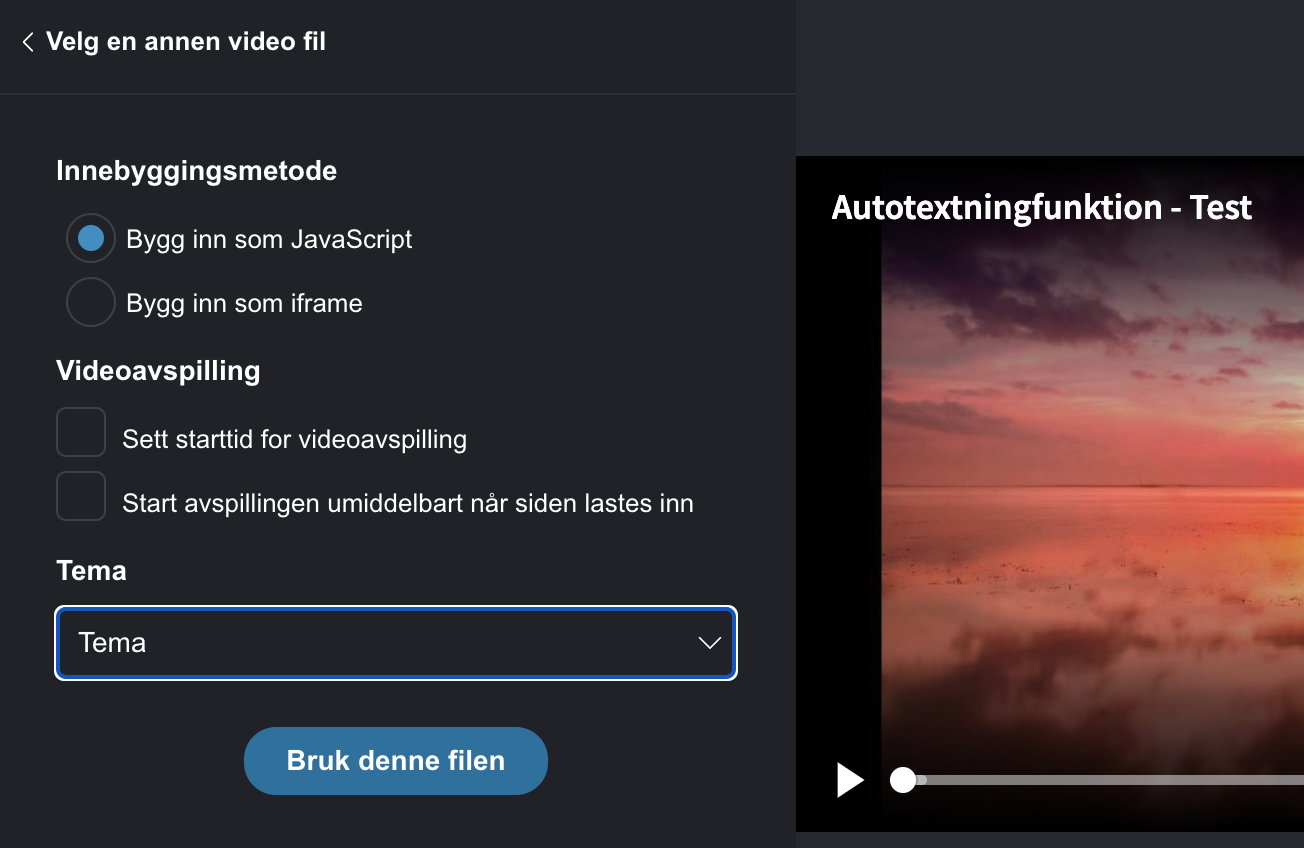Click the Bruk denne filen button
1304x848 pixels.
click(x=396, y=761)
